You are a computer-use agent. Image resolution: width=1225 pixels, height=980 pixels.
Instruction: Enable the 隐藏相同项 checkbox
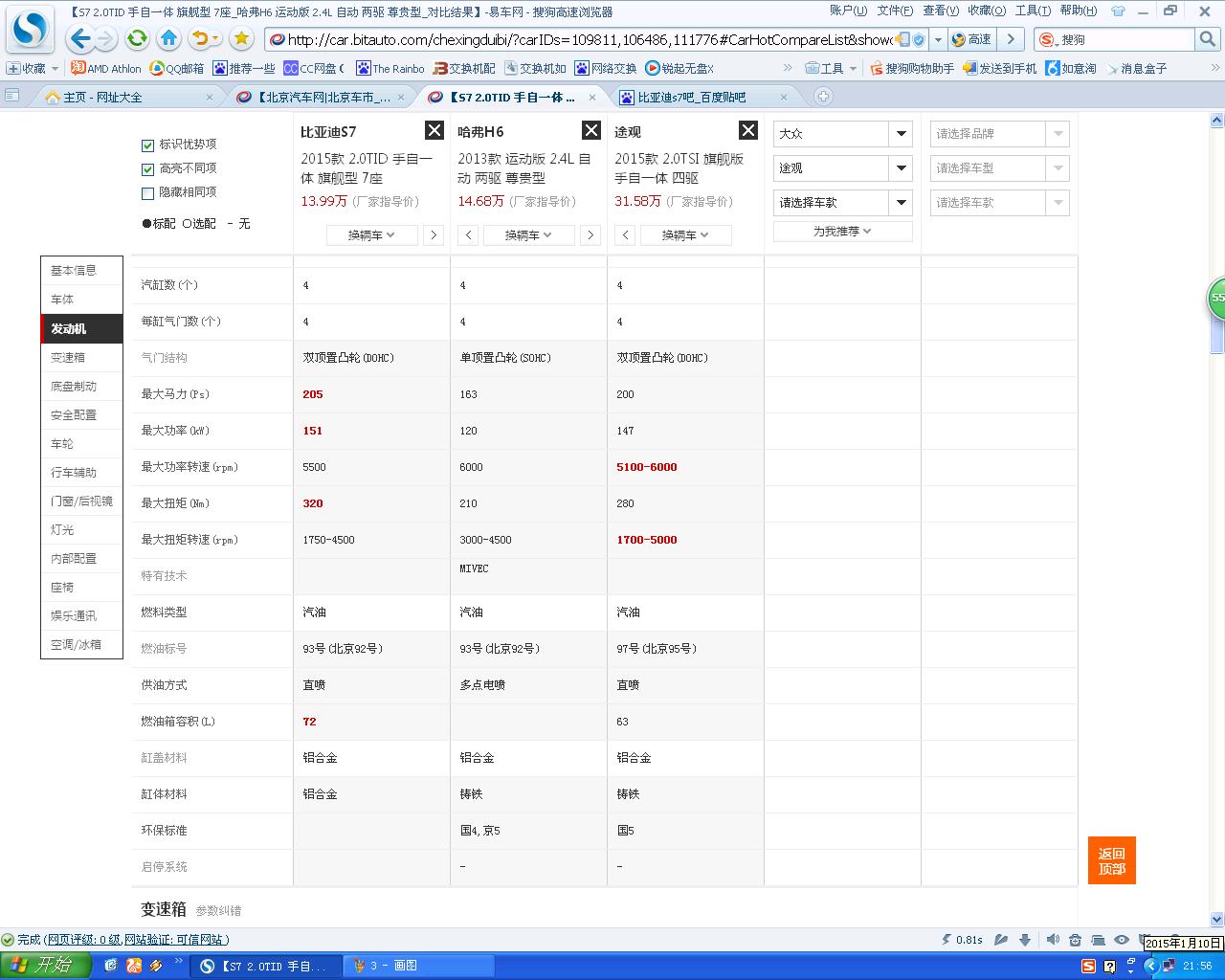coord(147,193)
